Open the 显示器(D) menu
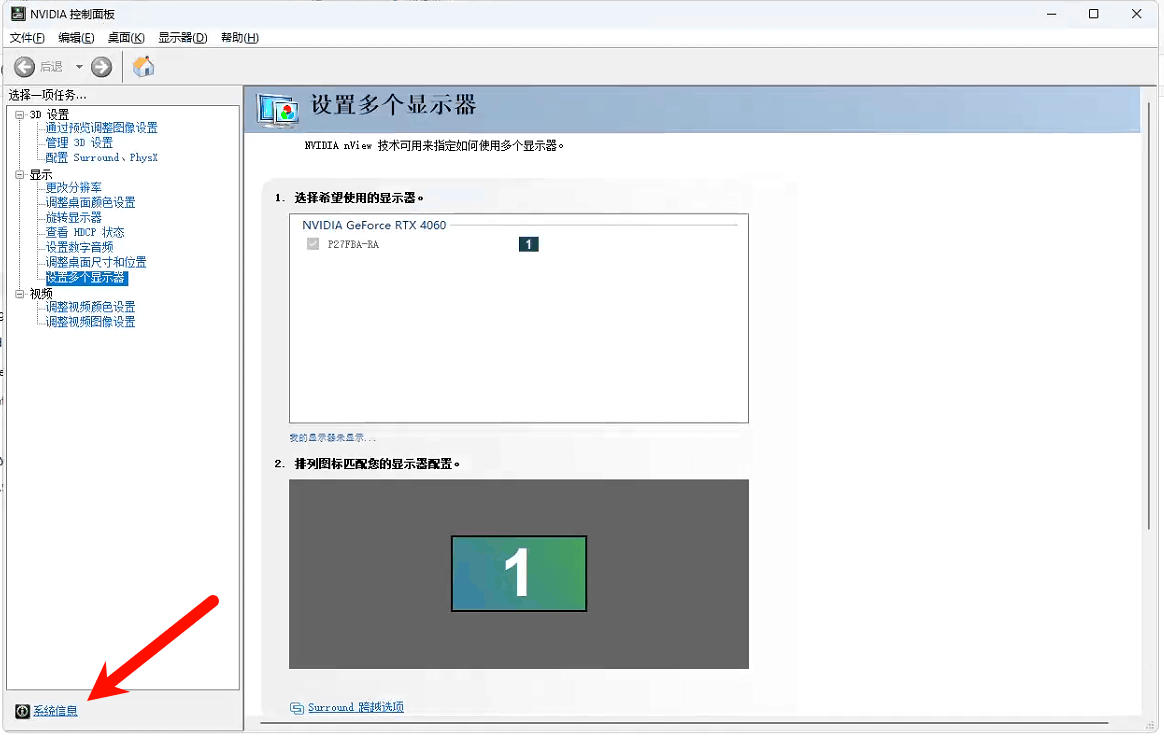1164x737 pixels. coord(183,38)
